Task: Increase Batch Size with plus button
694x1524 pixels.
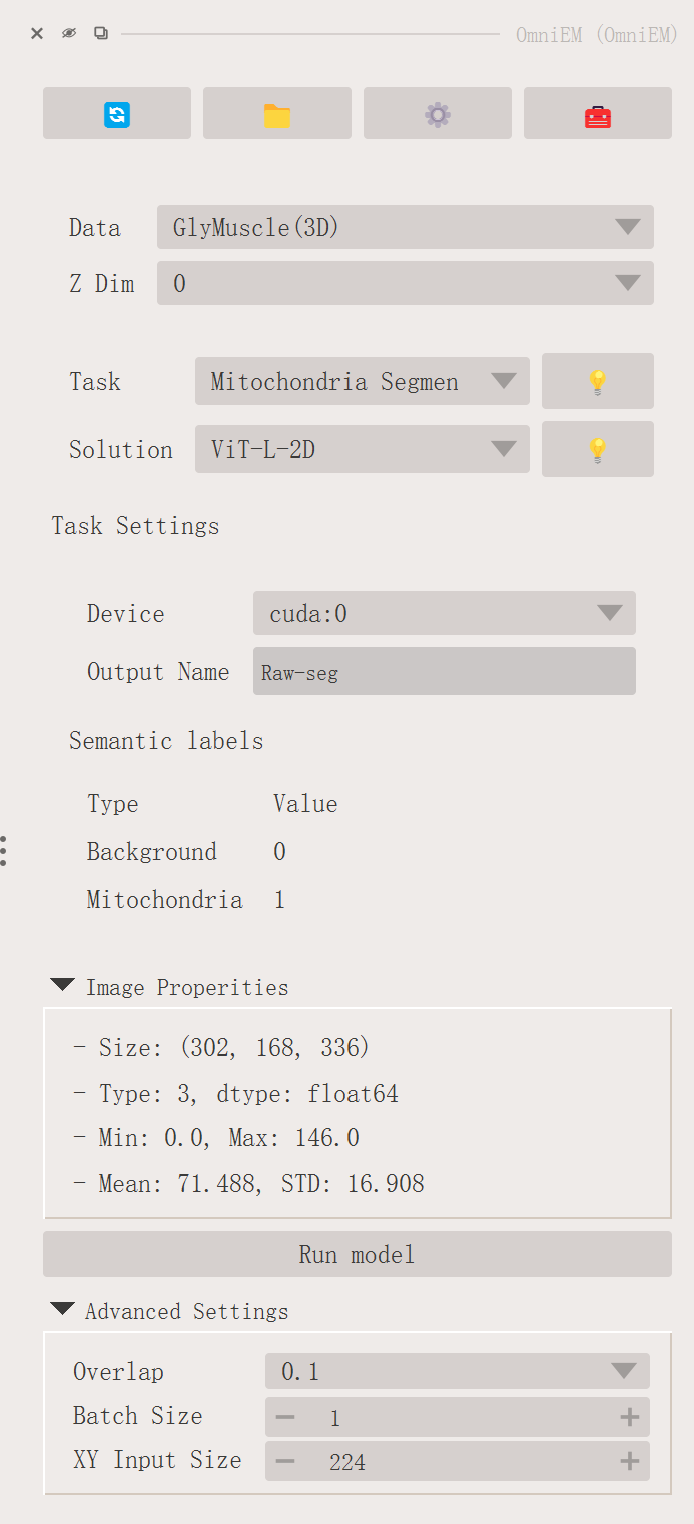Action: tap(629, 1417)
